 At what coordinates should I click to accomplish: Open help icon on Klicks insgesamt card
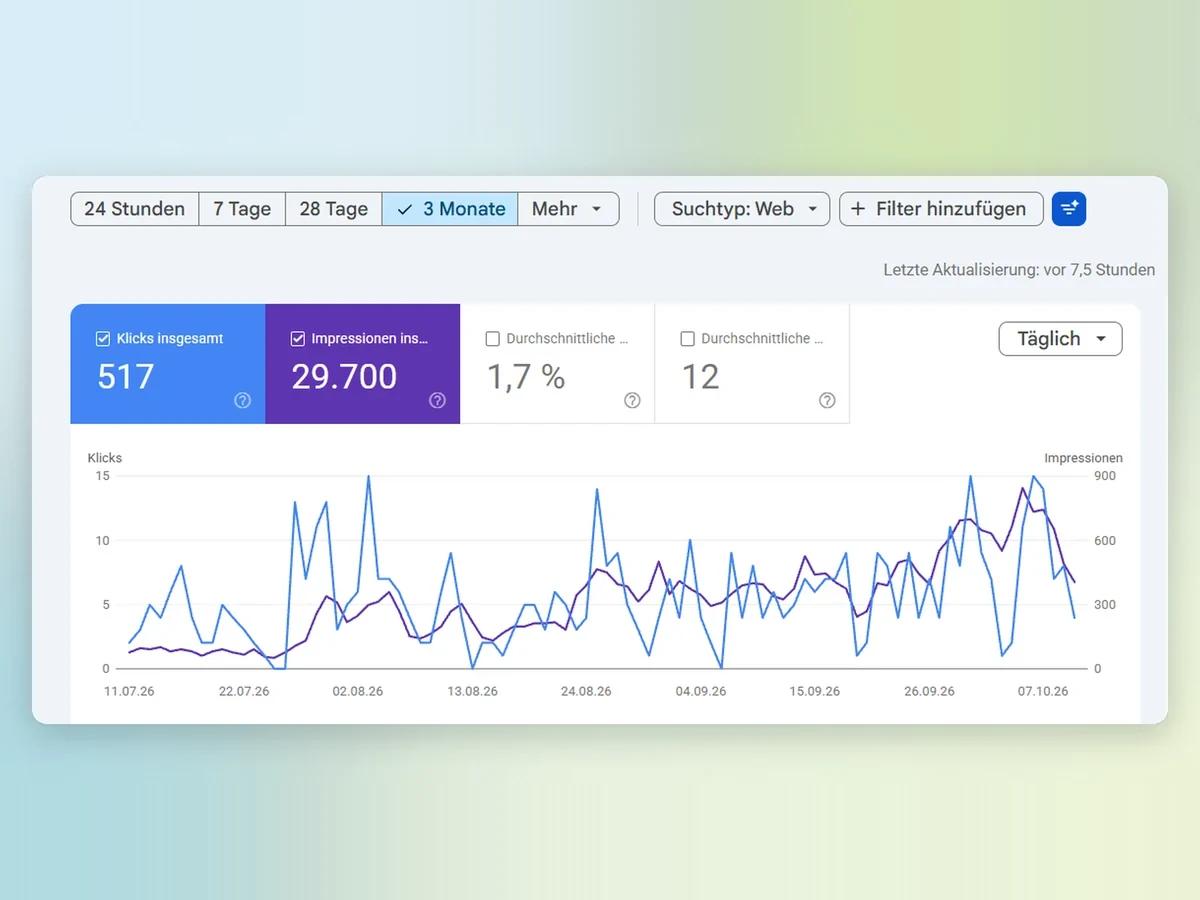242,400
